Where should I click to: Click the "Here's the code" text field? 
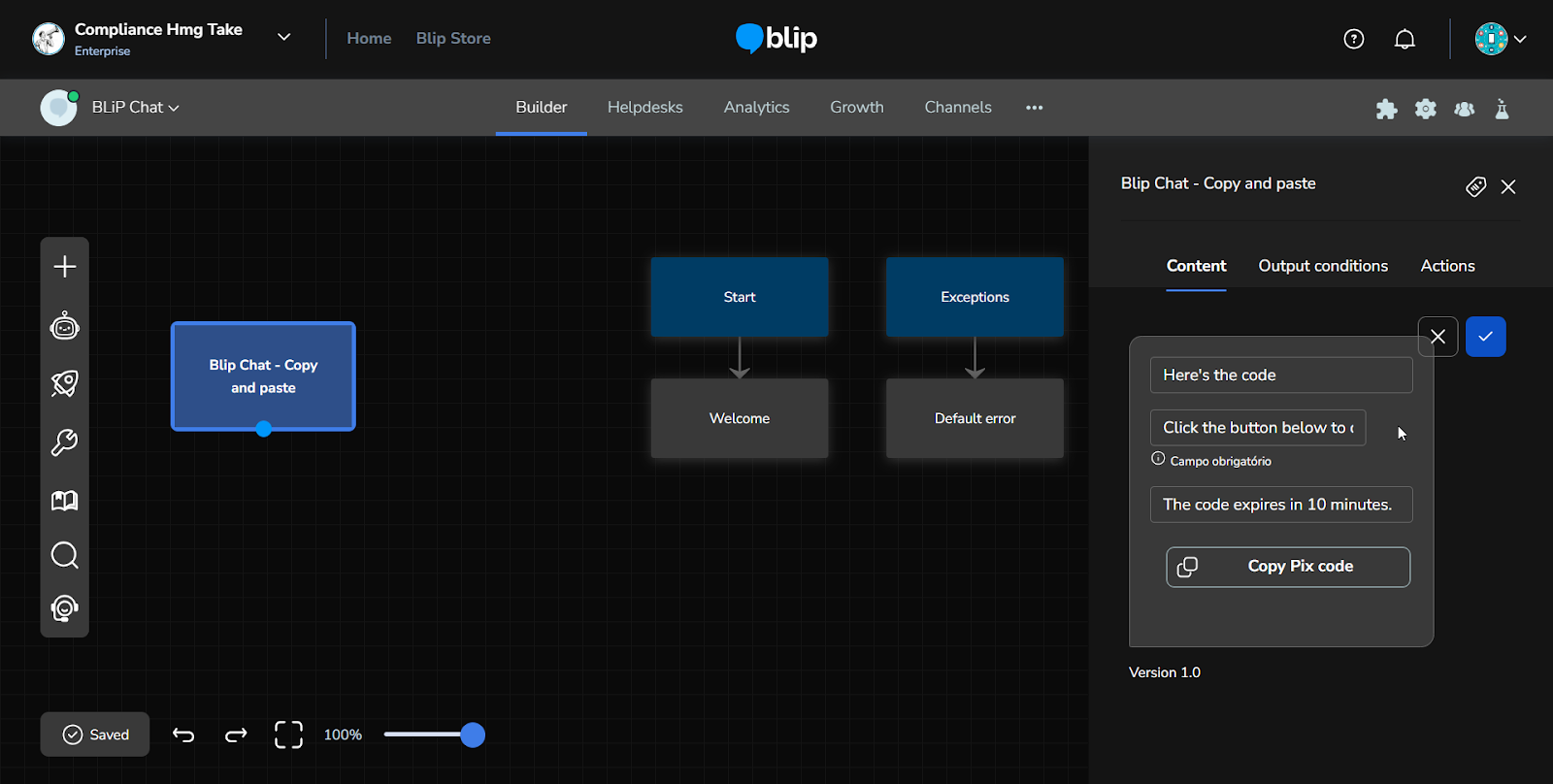(x=1280, y=376)
